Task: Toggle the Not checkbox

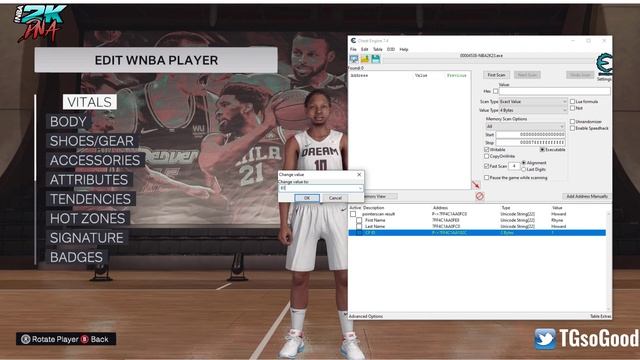Action: coord(572,108)
